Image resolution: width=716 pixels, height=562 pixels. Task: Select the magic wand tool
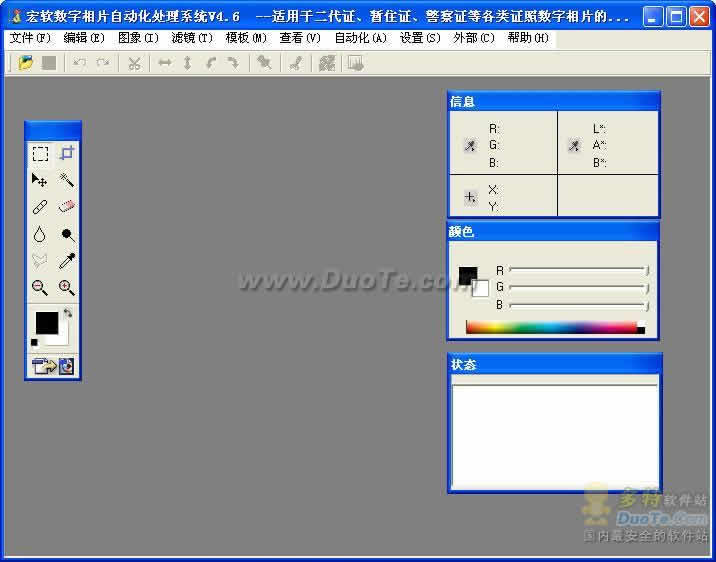coord(67,180)
